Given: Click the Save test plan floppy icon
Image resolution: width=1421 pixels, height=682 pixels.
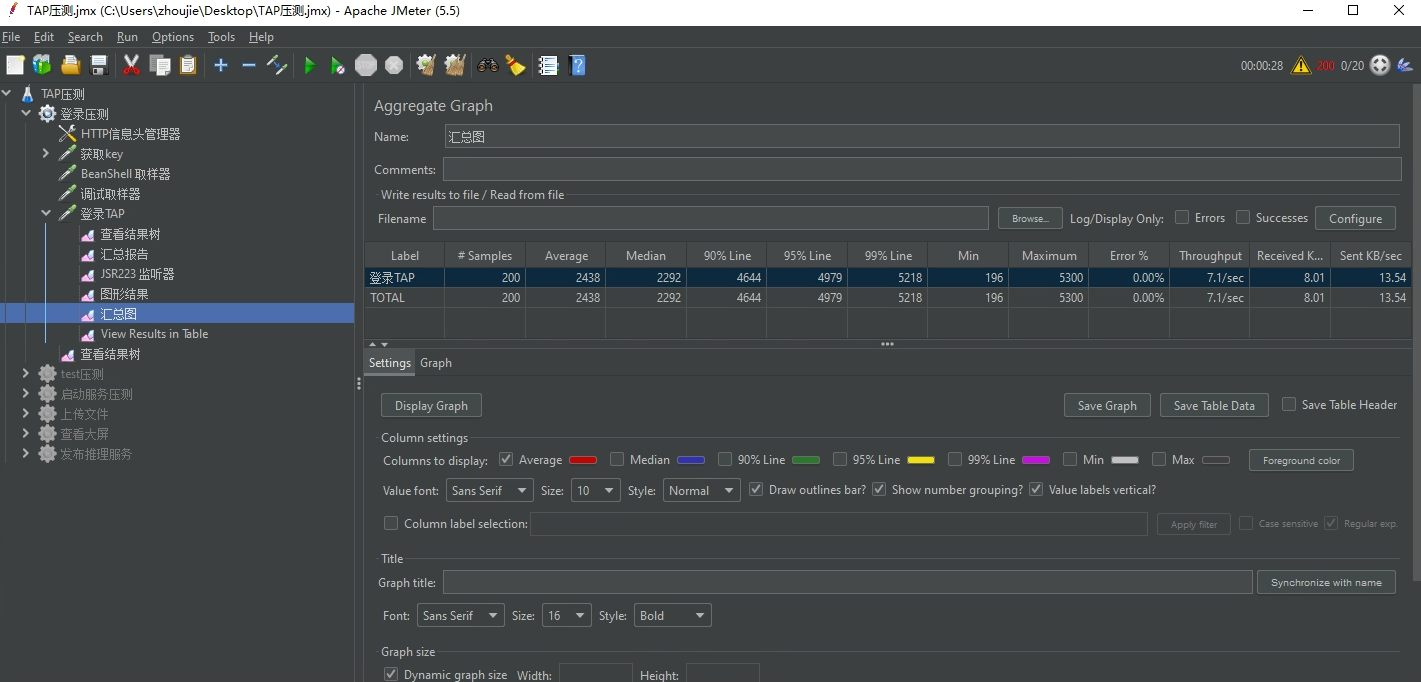Looking at the screenshot, I should [99, 65].
